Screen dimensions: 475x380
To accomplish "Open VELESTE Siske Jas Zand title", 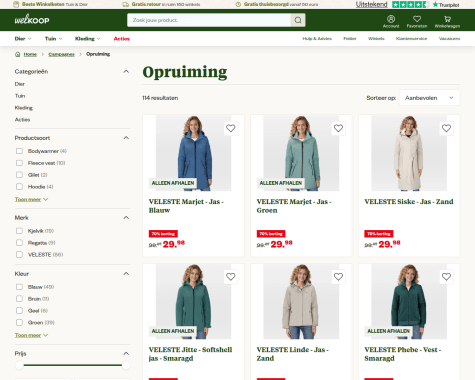I will click(x=409, y=202).
